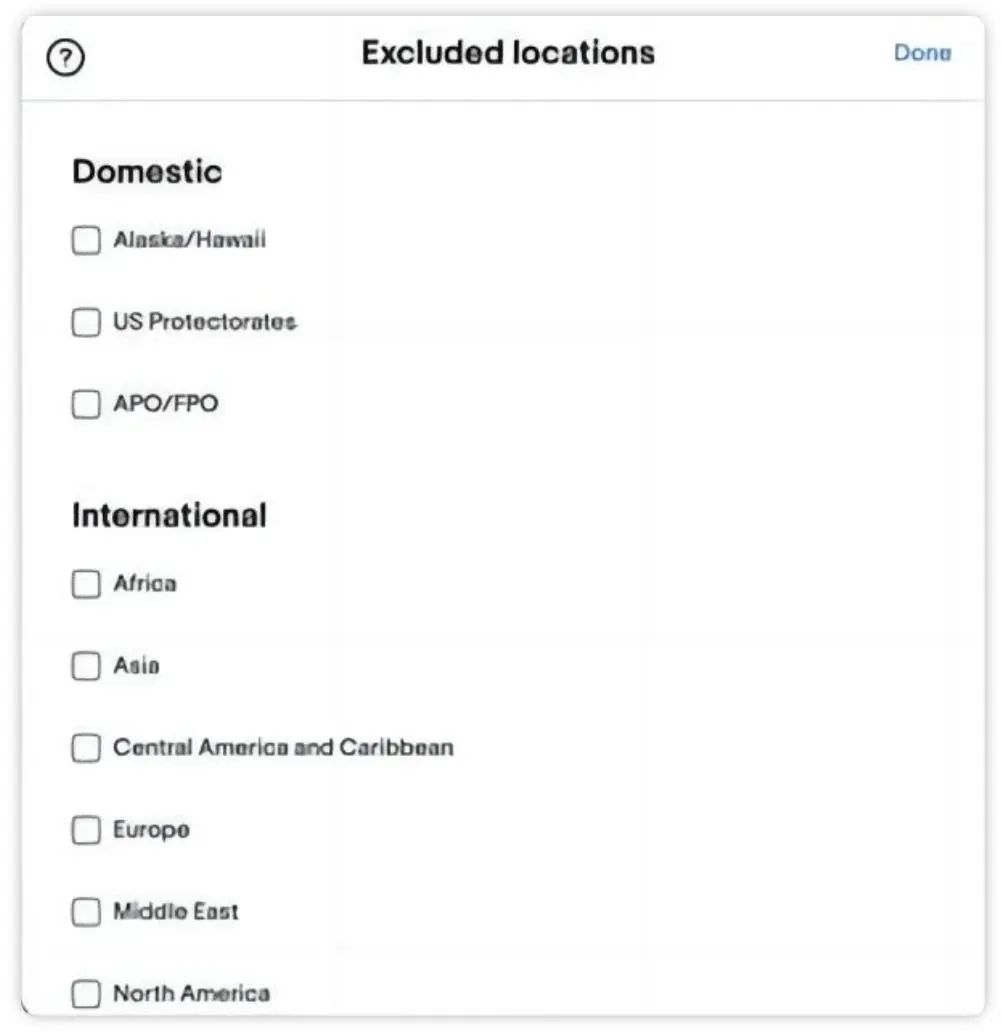Click the Done link
1002x1032 pixels.
coord(922,53)
